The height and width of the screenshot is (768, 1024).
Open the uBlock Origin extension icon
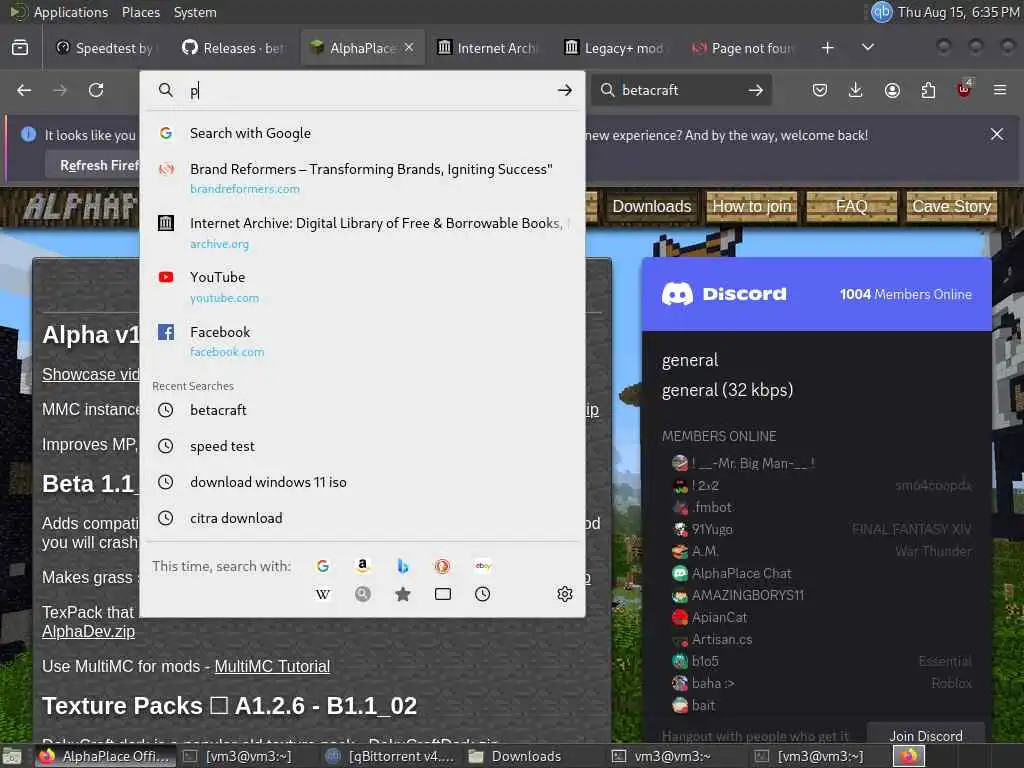(x=964, y=89)
